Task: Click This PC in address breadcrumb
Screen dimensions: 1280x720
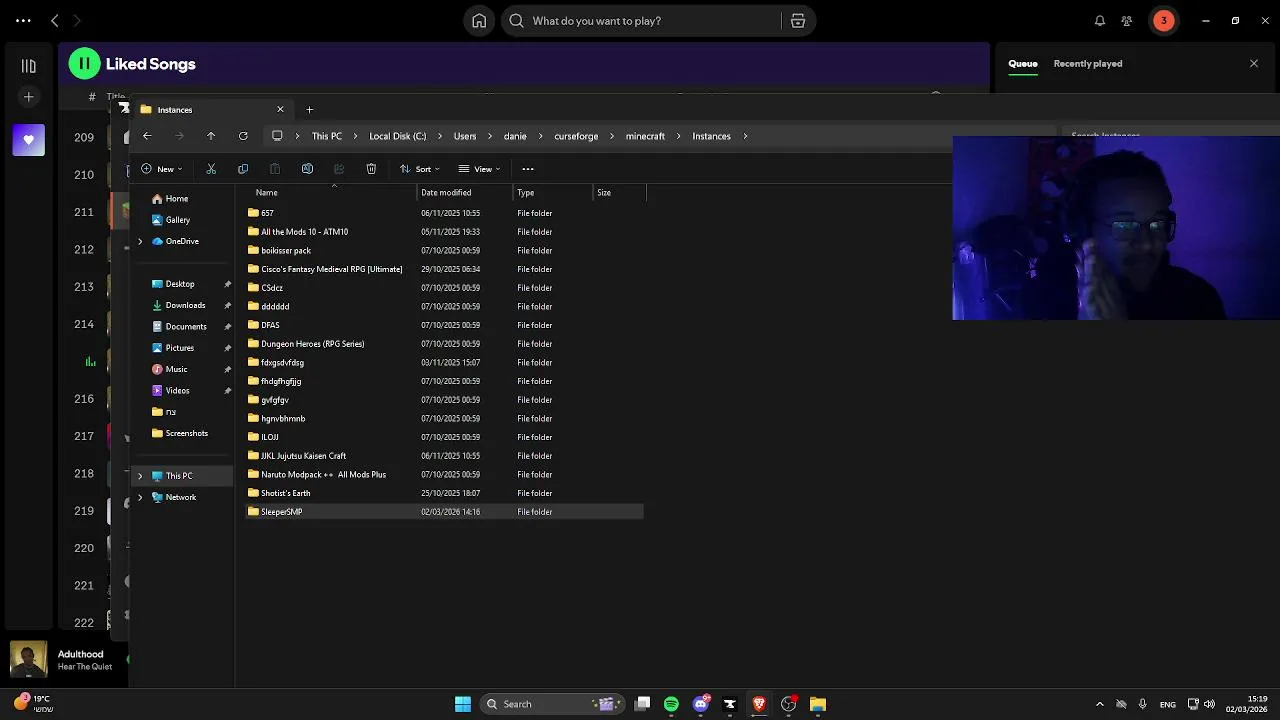Action: pyautogui.click(x=327, y=136)
